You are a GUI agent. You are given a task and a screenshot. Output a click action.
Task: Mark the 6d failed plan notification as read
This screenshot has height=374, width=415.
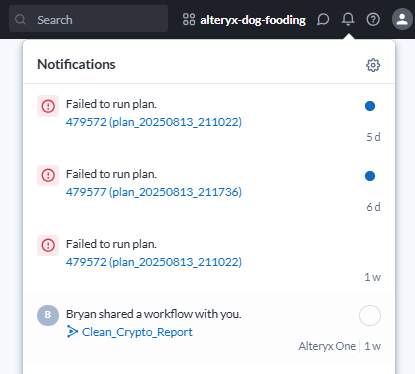point(370,176)
